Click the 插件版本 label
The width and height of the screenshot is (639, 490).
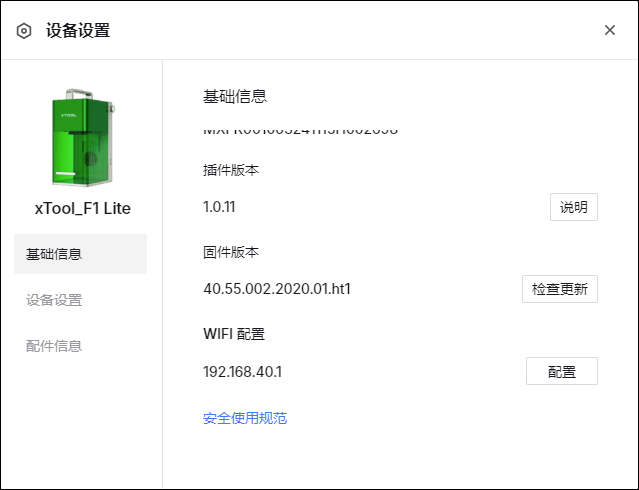[x=231, y=170]
